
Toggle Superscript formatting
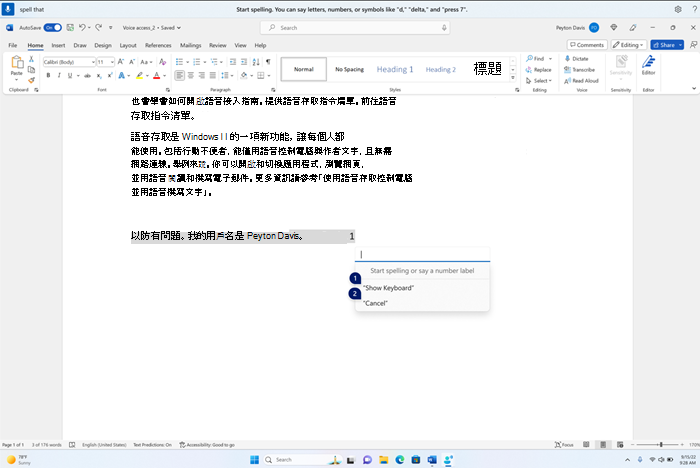click(109, 75)
